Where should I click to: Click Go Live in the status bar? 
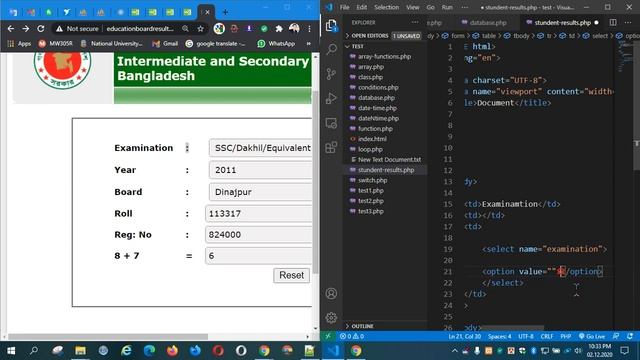click(x=592, y=336)
